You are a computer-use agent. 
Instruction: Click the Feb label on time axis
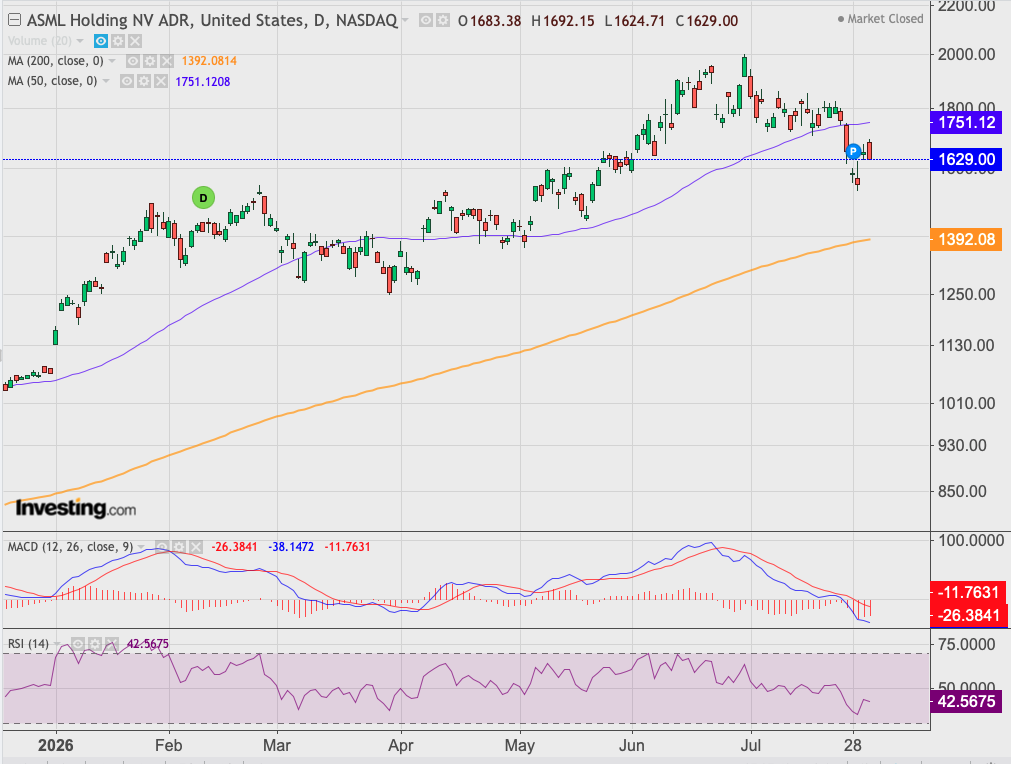168,746
